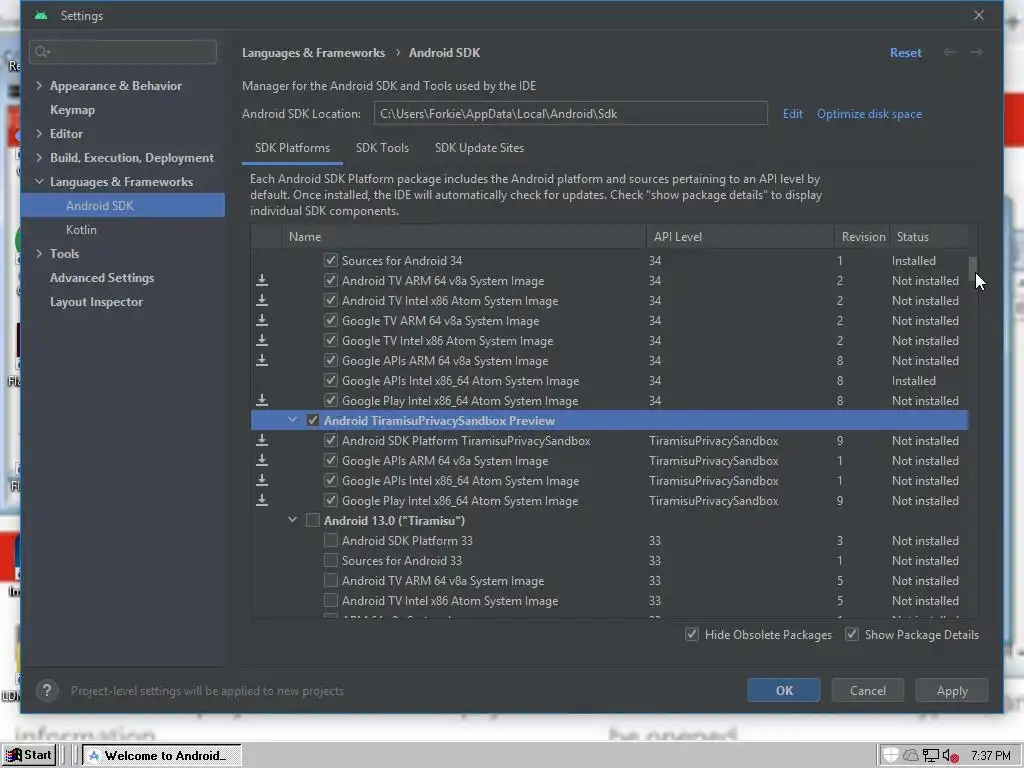Click the cloud tray icon
1024x768 pixels.
[x=910, y=756]
